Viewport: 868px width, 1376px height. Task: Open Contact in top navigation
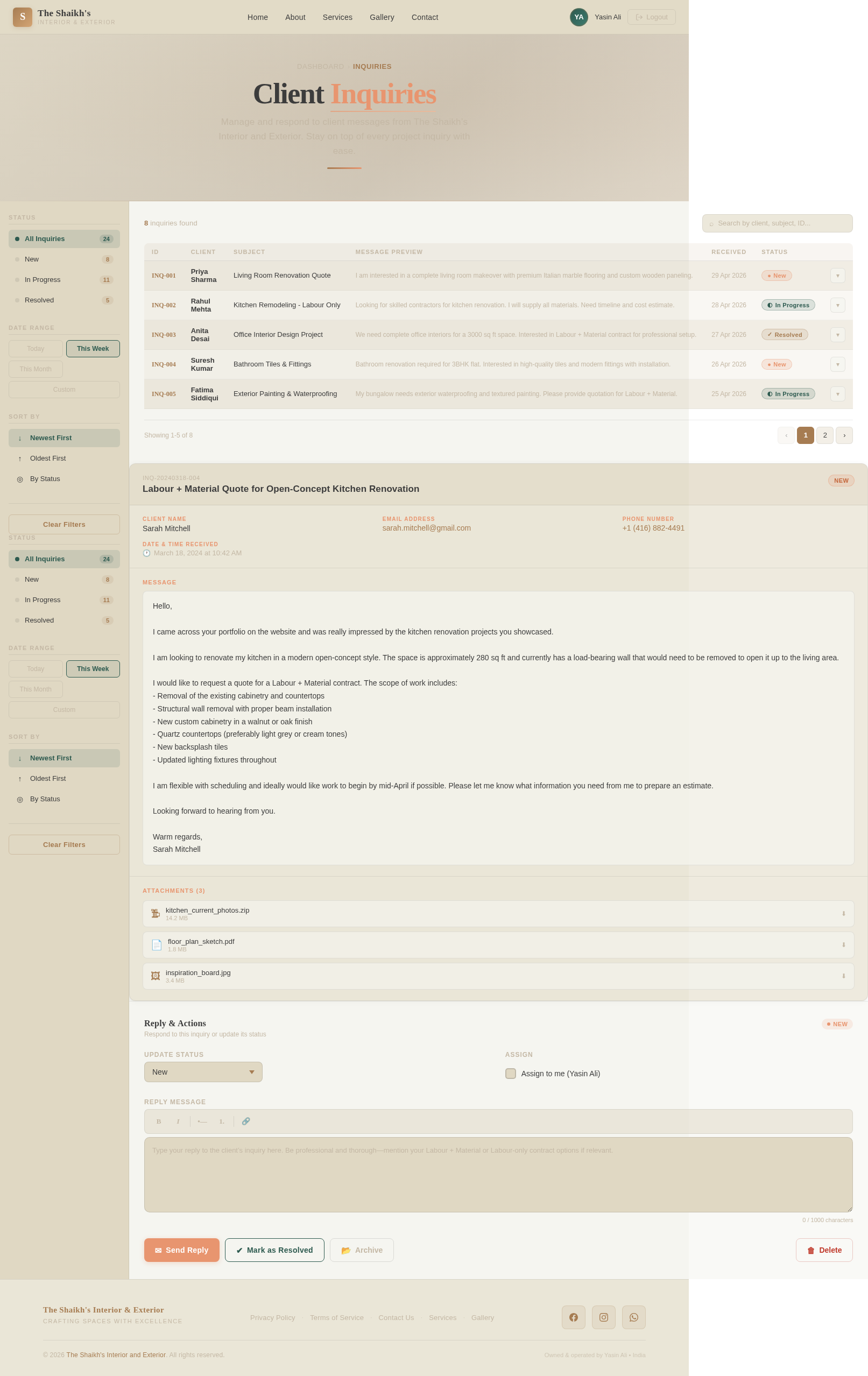point(425,17)
